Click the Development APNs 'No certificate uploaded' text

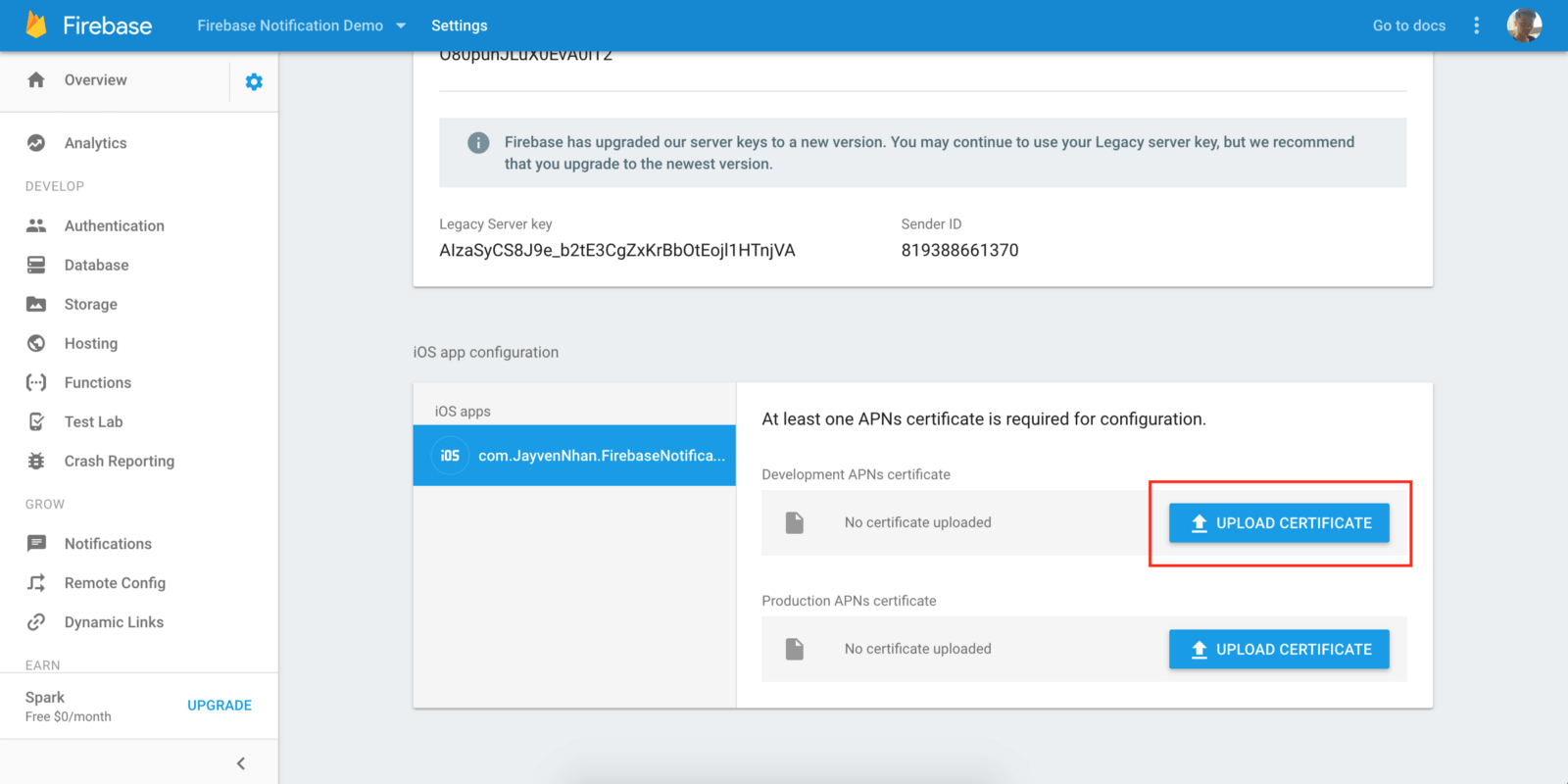pyautogui.click(x=918, y=522)
